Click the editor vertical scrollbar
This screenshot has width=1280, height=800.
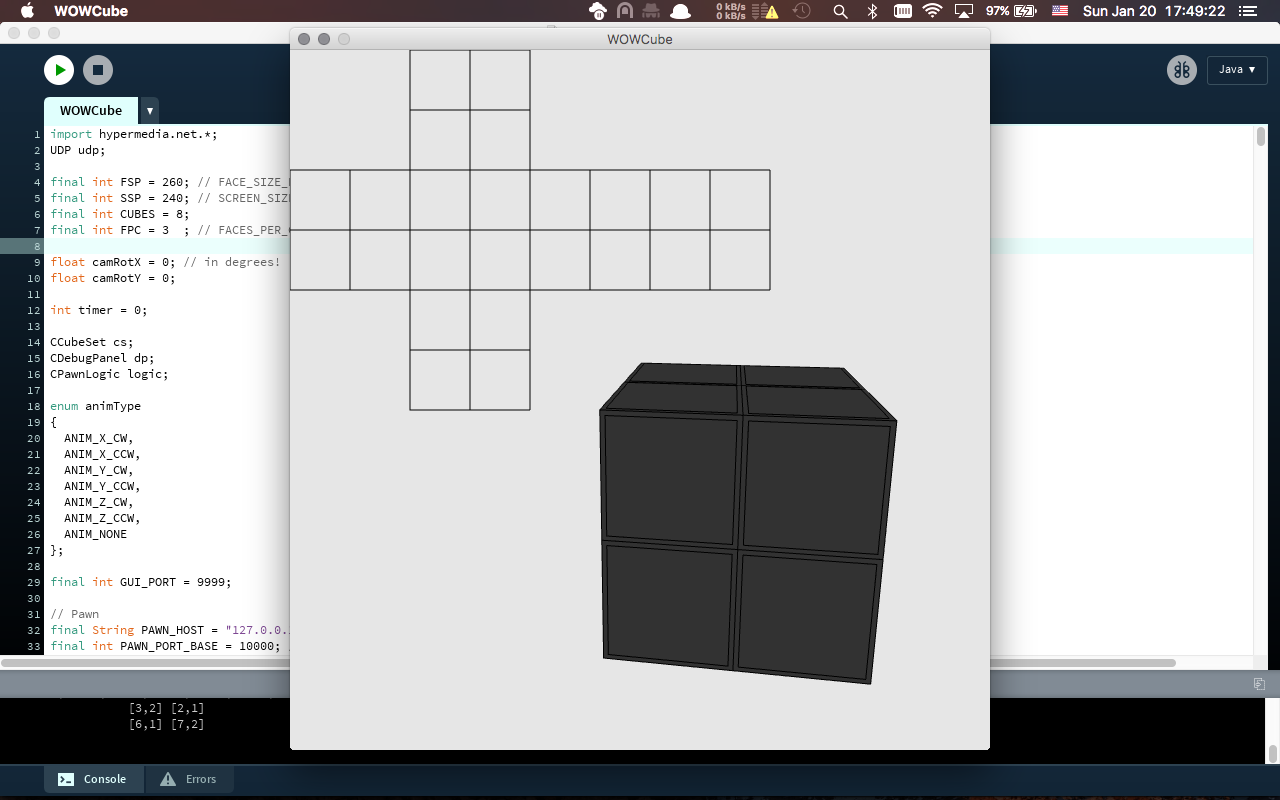click(x=1261, y=136)
